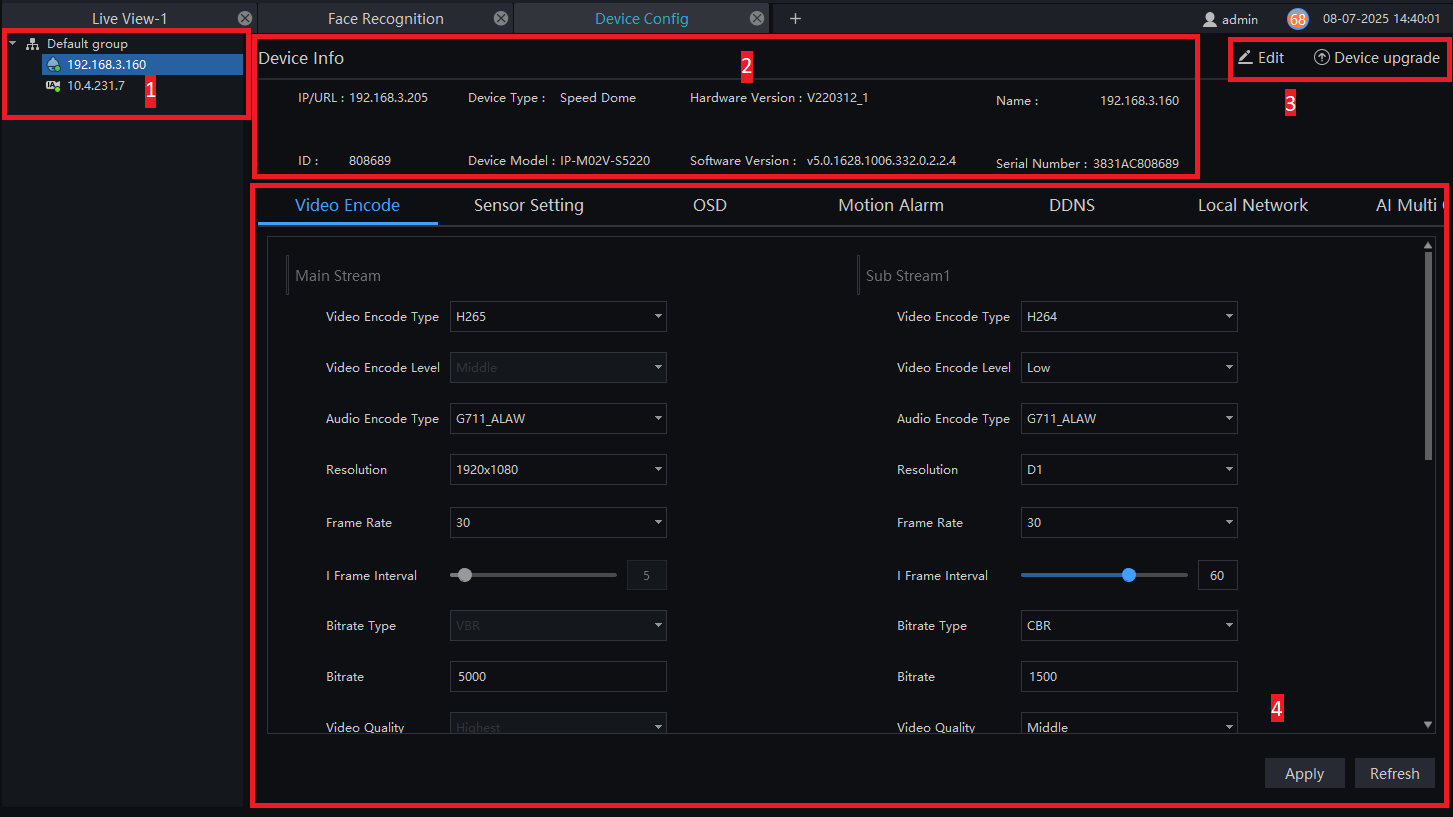The height and width of the screenshot is (817, 1453).
Task: Click the Device upgrade arrow icon
Action: point(1322,58)
